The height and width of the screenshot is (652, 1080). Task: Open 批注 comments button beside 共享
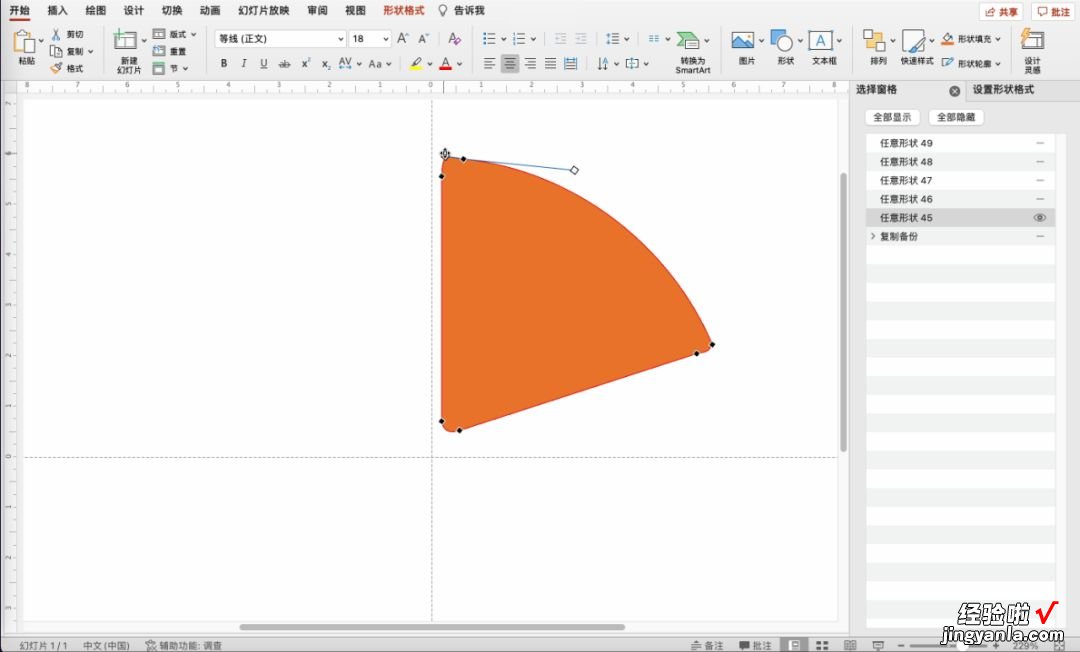point(1053,12)
